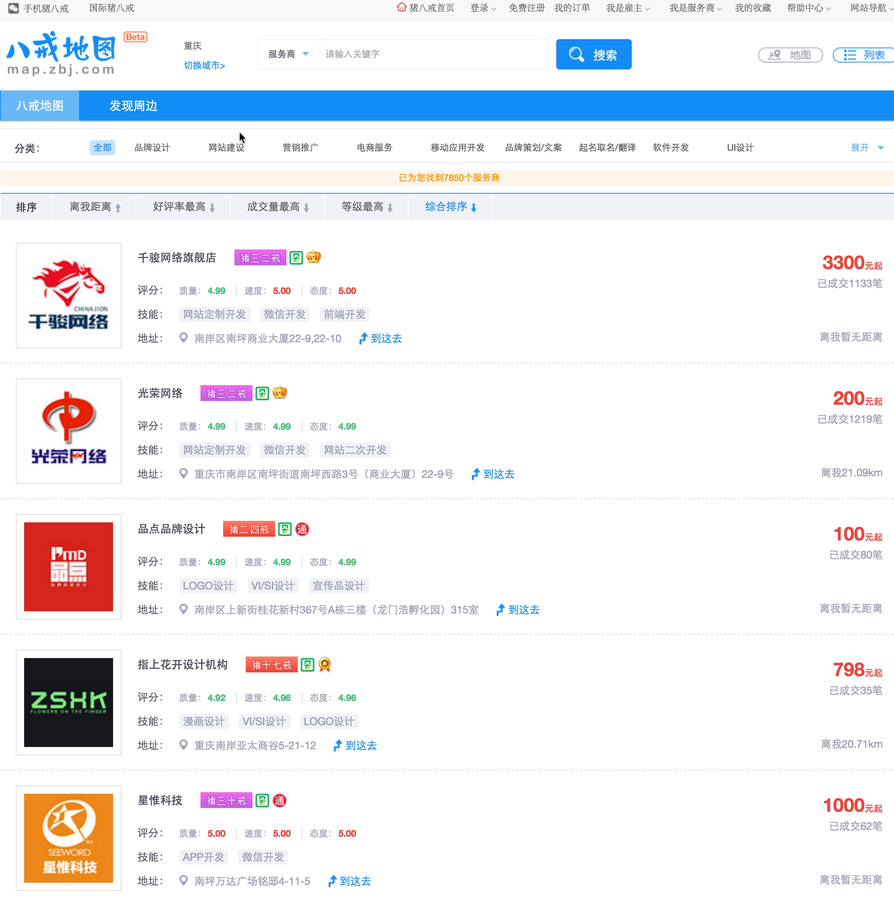Screen dimensions: 894x900
Task: Click the phone icon for 手机猪八戒
Action: pos(14,8)
